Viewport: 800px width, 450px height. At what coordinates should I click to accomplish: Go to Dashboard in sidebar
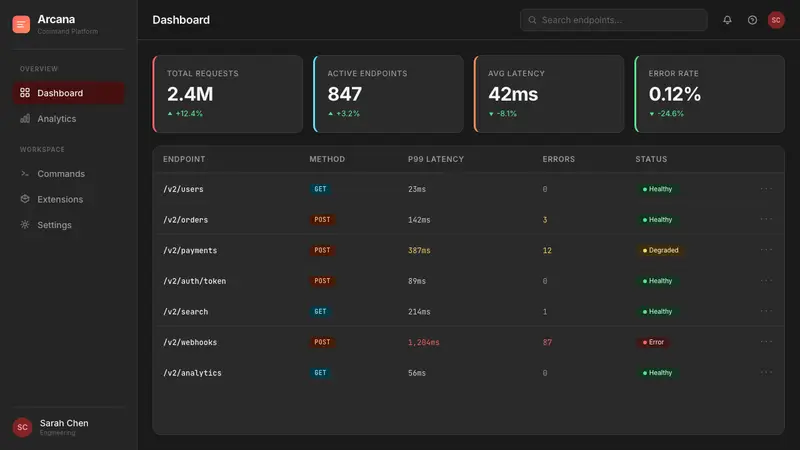pyautogui.click(x=68, y=93)
